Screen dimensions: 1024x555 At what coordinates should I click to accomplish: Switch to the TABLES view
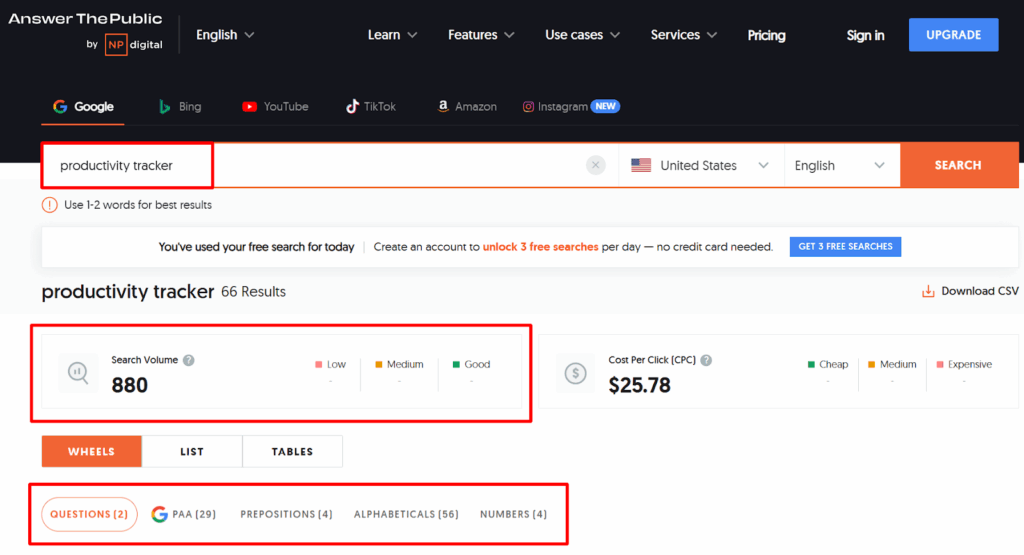pos(293,451)
